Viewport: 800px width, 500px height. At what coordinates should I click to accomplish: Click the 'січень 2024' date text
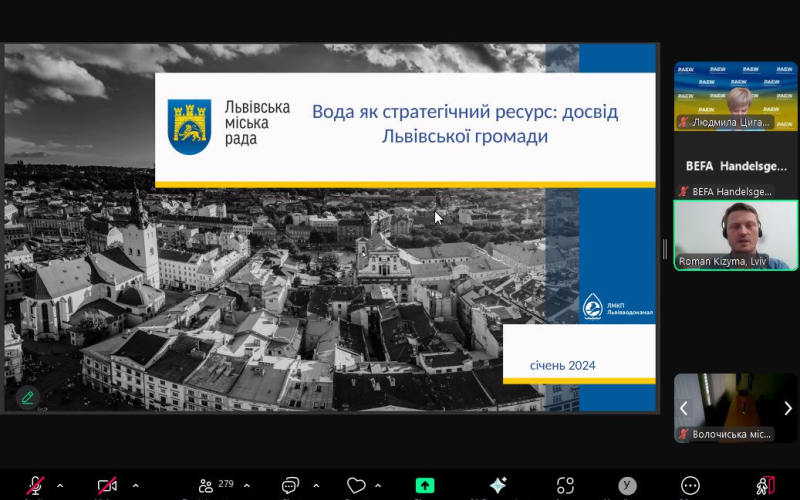tap(562, 365)
